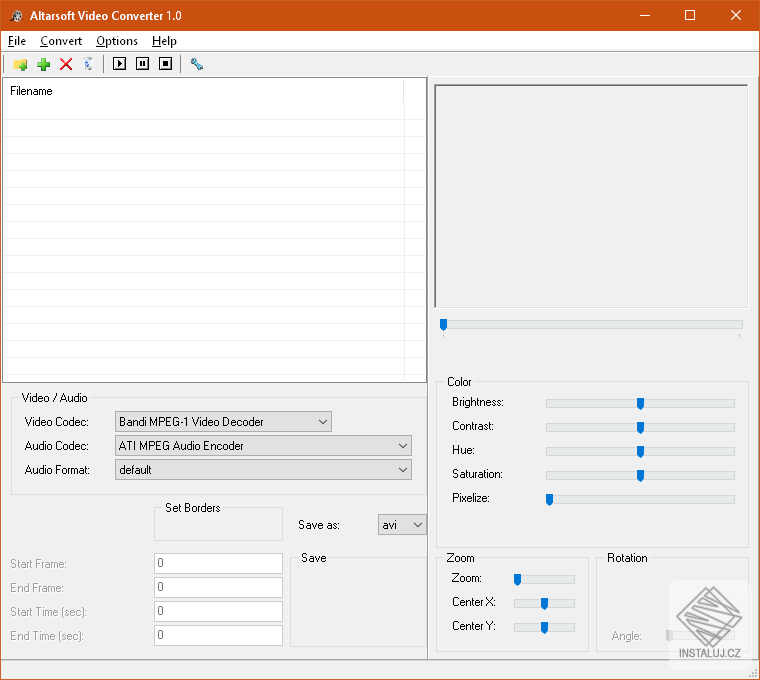Open the File menu
This screenshot has width=760, height=680.
click(16, 41)
